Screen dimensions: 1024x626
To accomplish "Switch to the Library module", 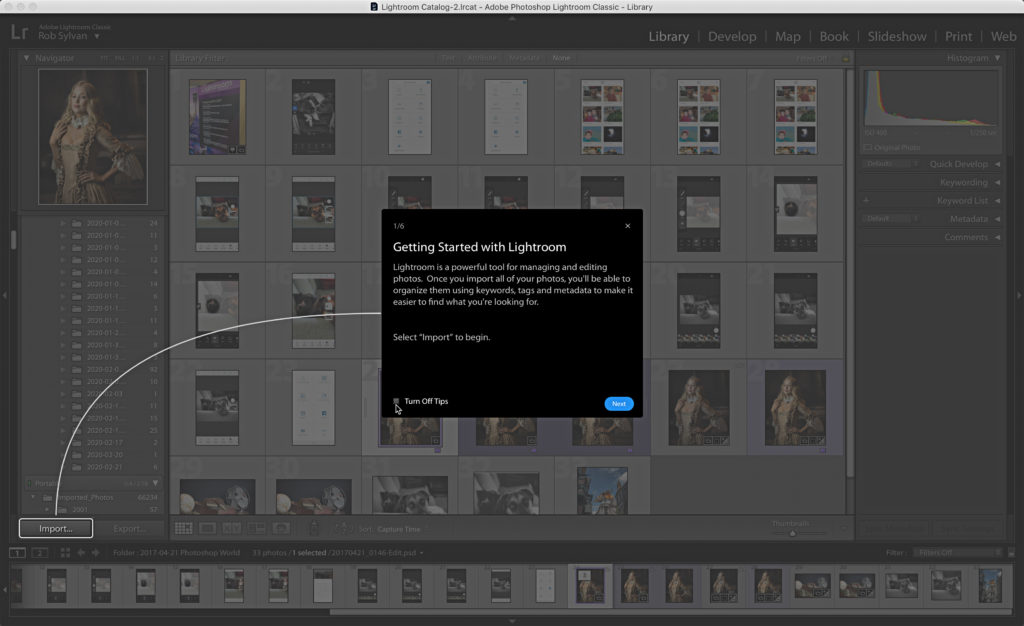I will pyautogui.click(x=668, y=37).
